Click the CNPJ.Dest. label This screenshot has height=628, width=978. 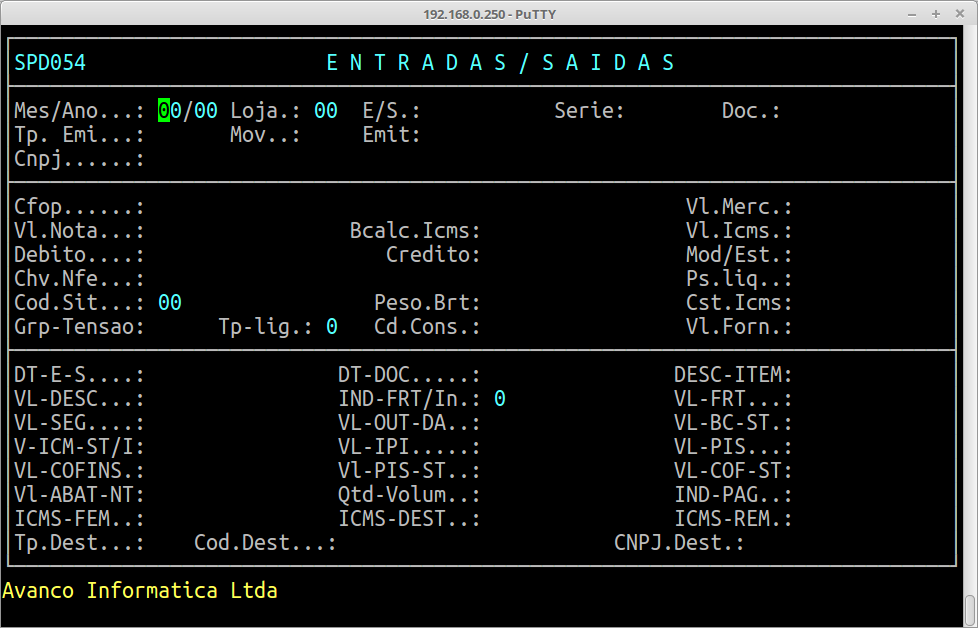(680, 543)
